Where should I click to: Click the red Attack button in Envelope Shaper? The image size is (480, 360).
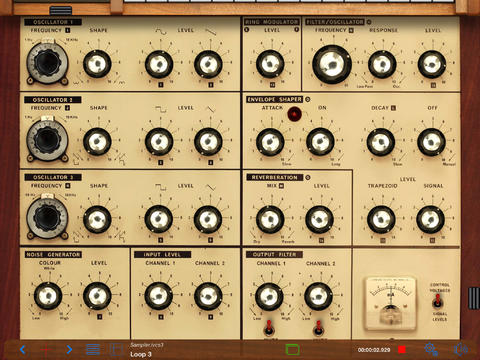click(x=295, y=114)
